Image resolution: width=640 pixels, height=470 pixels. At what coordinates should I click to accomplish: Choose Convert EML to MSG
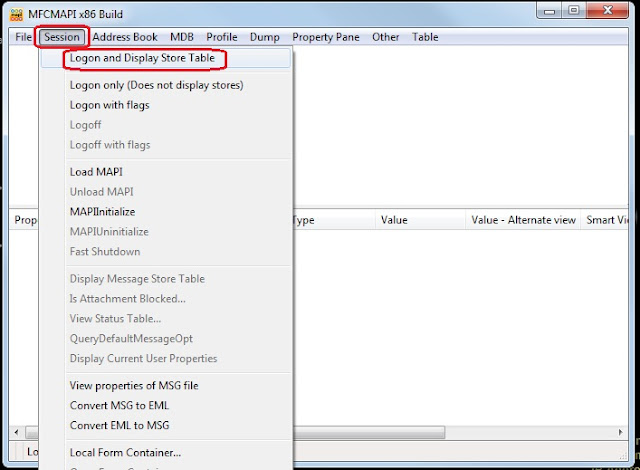[x=166, y=426]
